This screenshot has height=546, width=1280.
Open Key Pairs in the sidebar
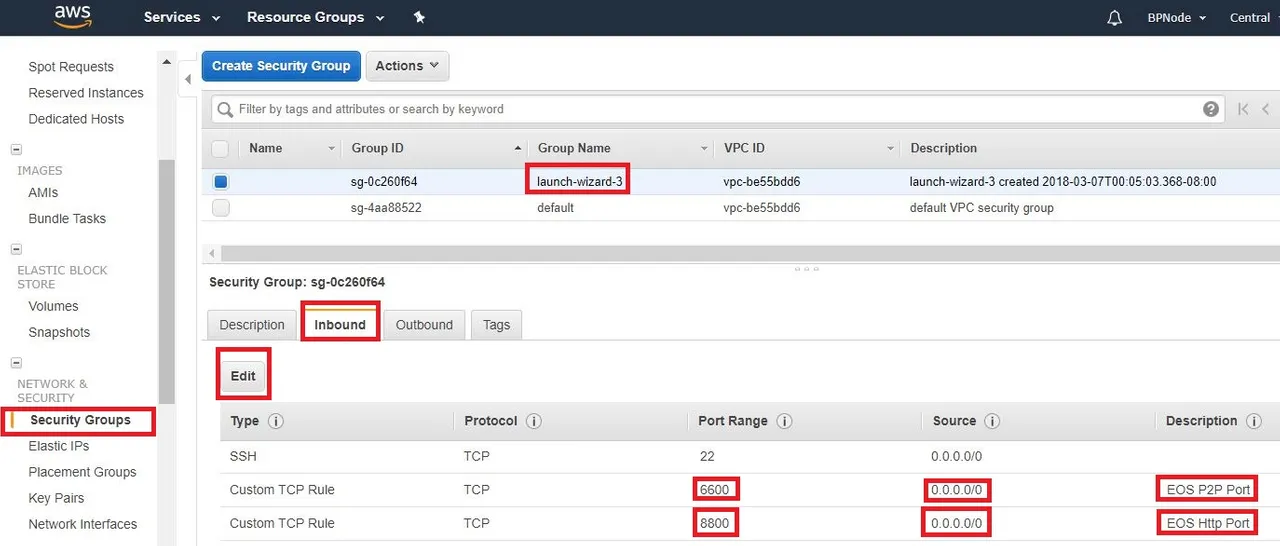[x=56, y=498]
